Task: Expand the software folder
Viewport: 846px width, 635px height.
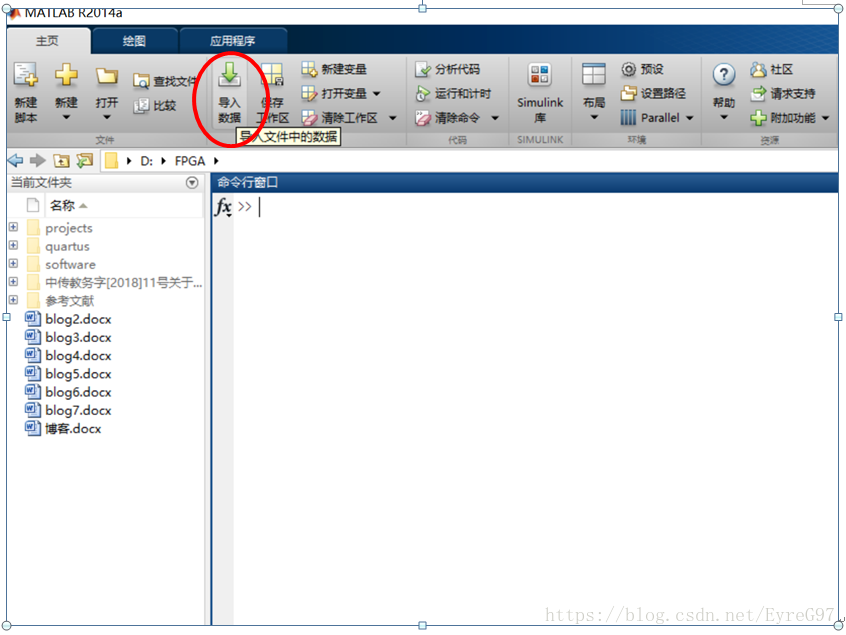Action: pyautogui.click(x=13, y=263)
